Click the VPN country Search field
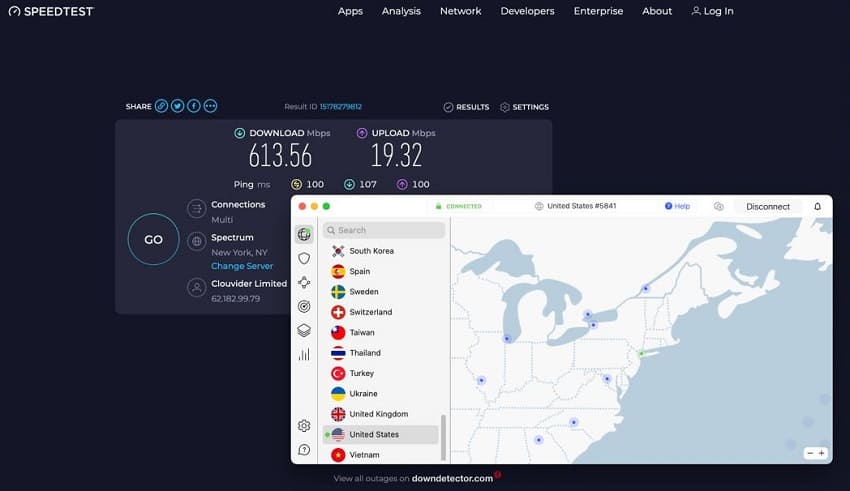Image resolution: width=850 pixels, height=491 pixels. tap(384, 230)
